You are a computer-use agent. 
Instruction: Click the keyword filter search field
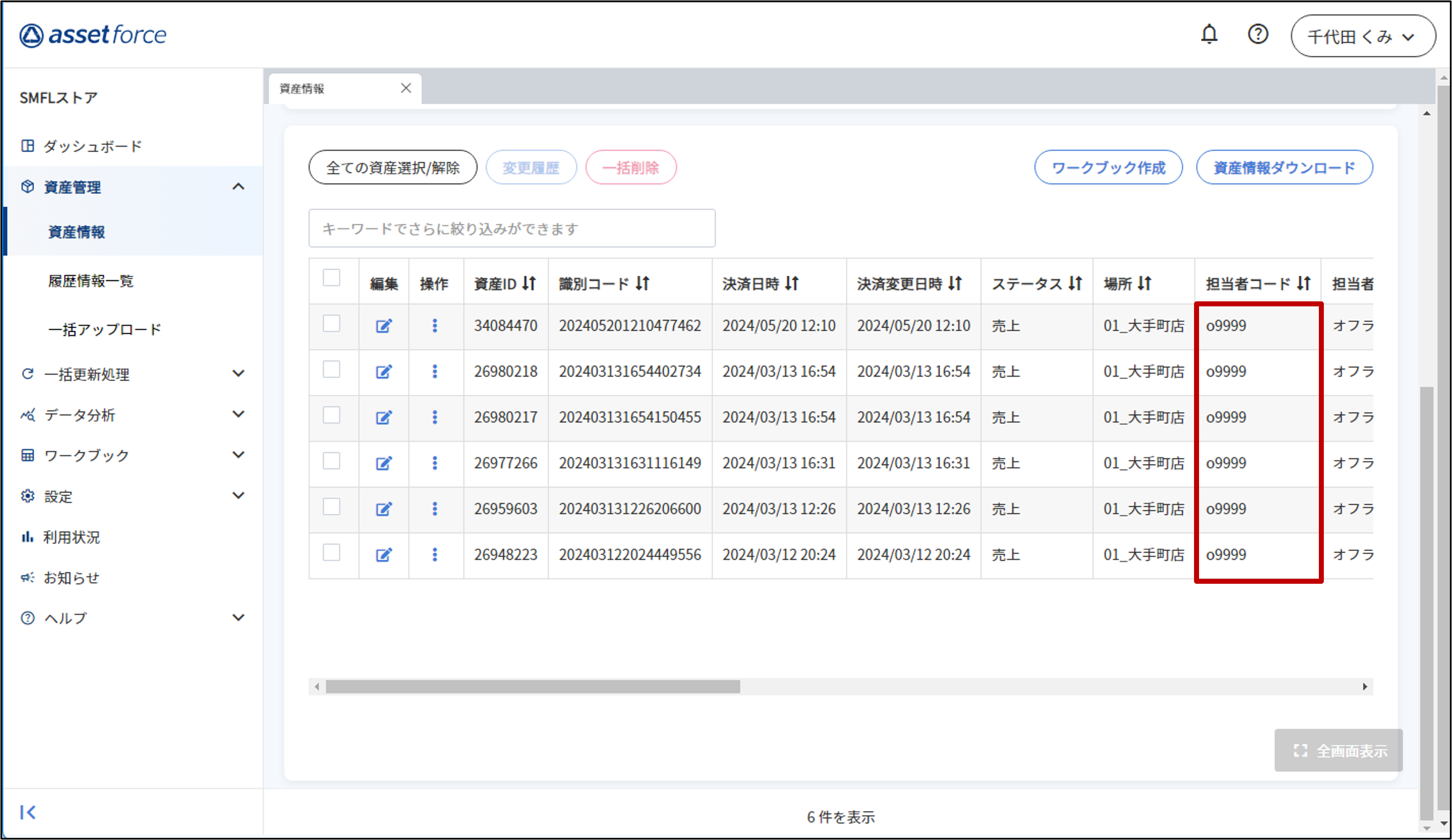point(511,229)
